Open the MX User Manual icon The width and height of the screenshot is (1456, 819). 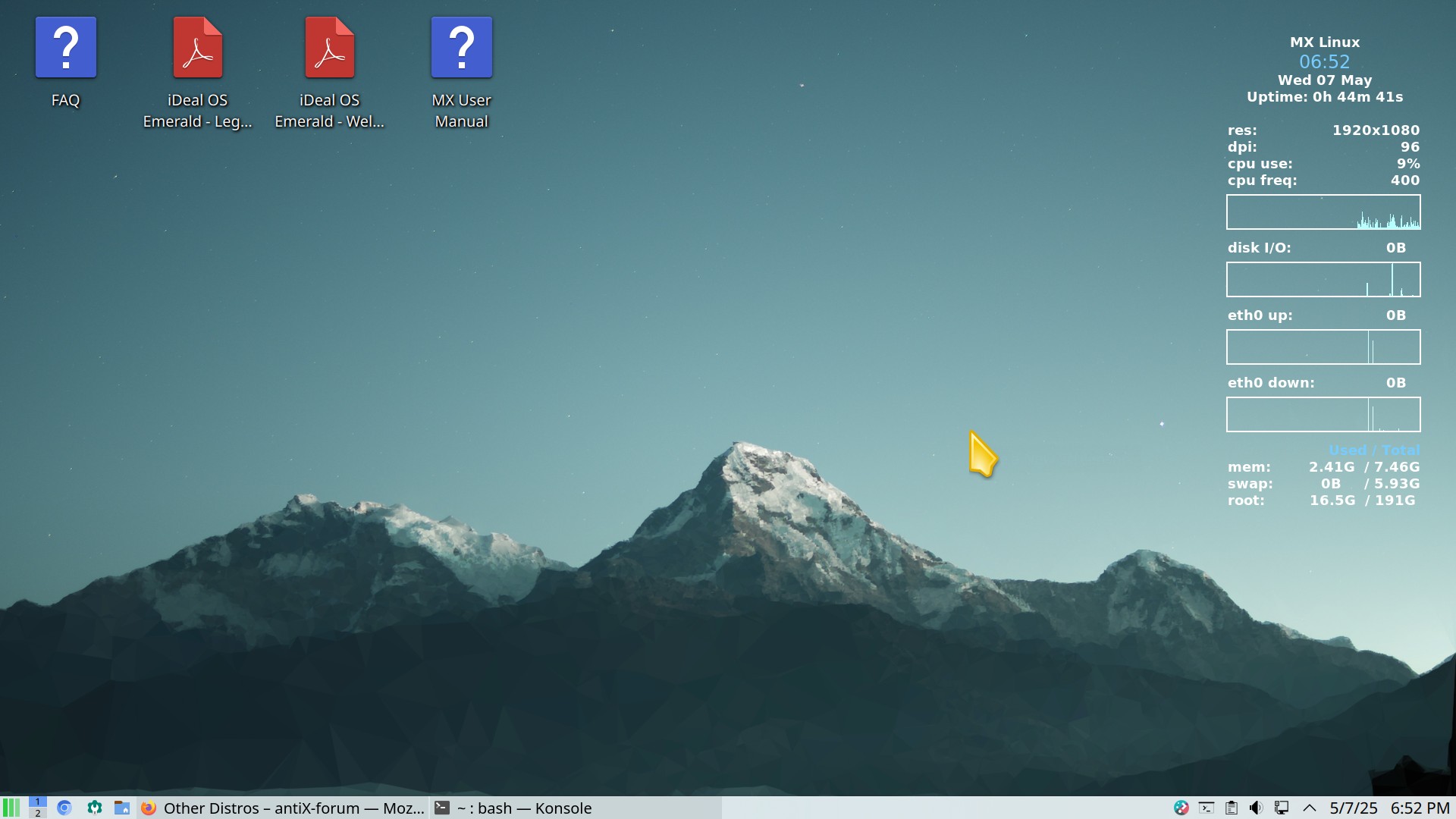point(461,49)
